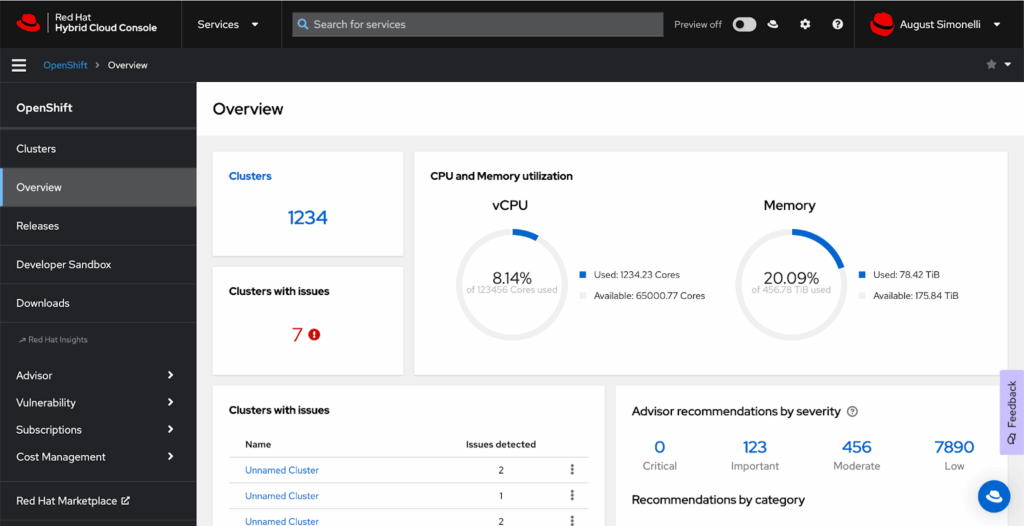
Task: Toggle the Preview off switch
Action: point(744,24)
